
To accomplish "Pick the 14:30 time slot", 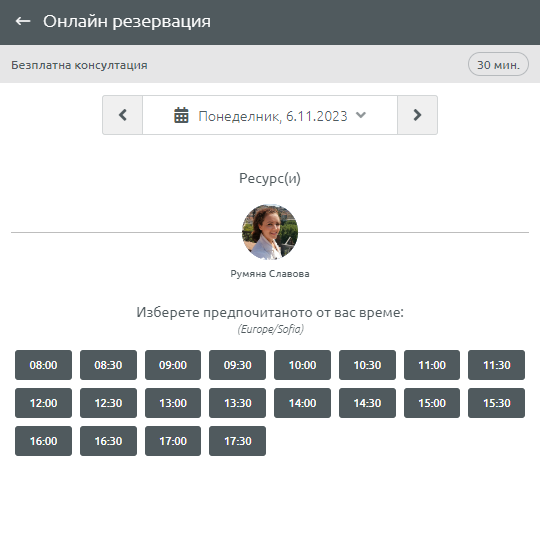I will [x=367, y=403].
